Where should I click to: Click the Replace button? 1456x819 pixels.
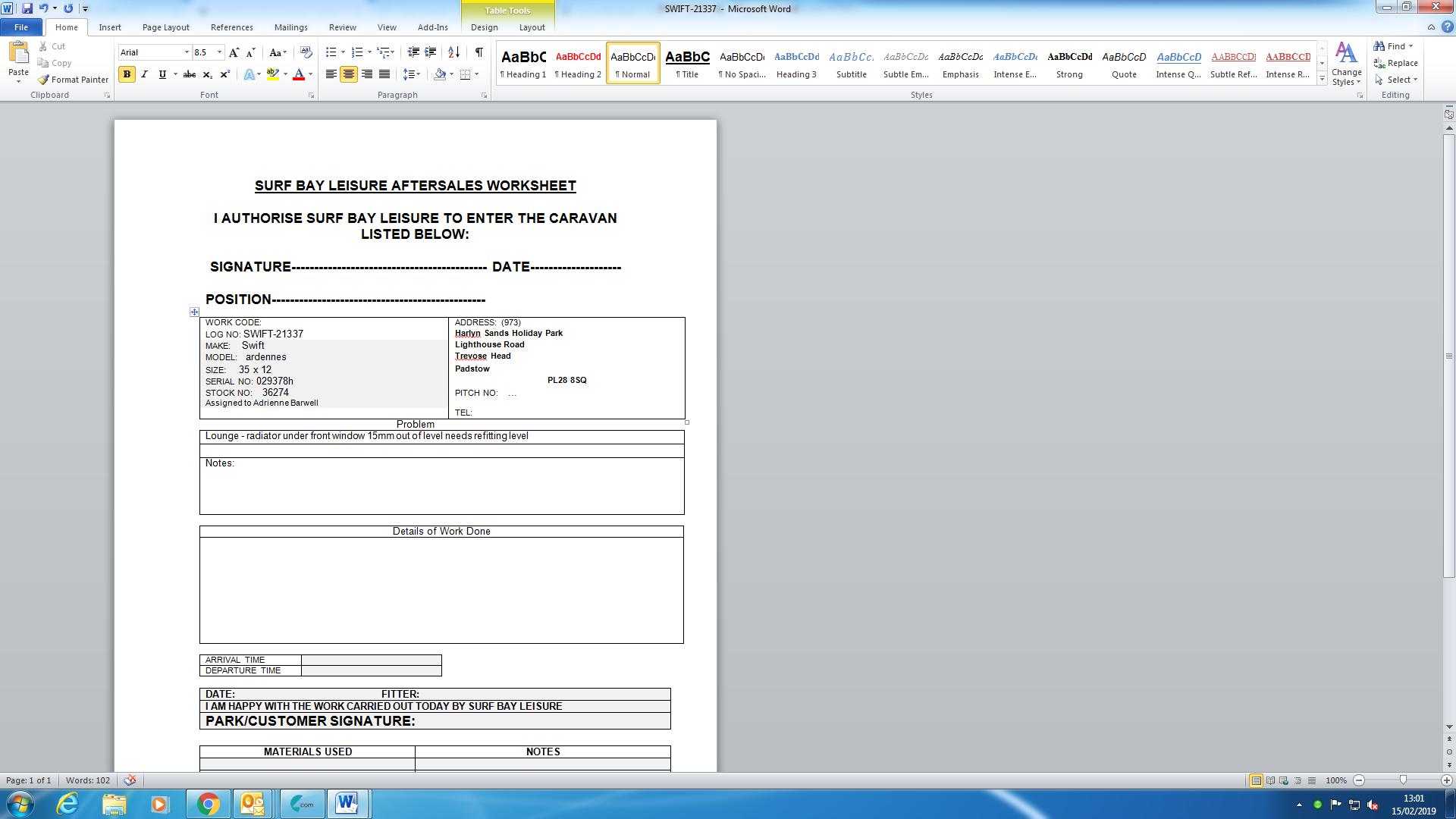point(1396,63)
